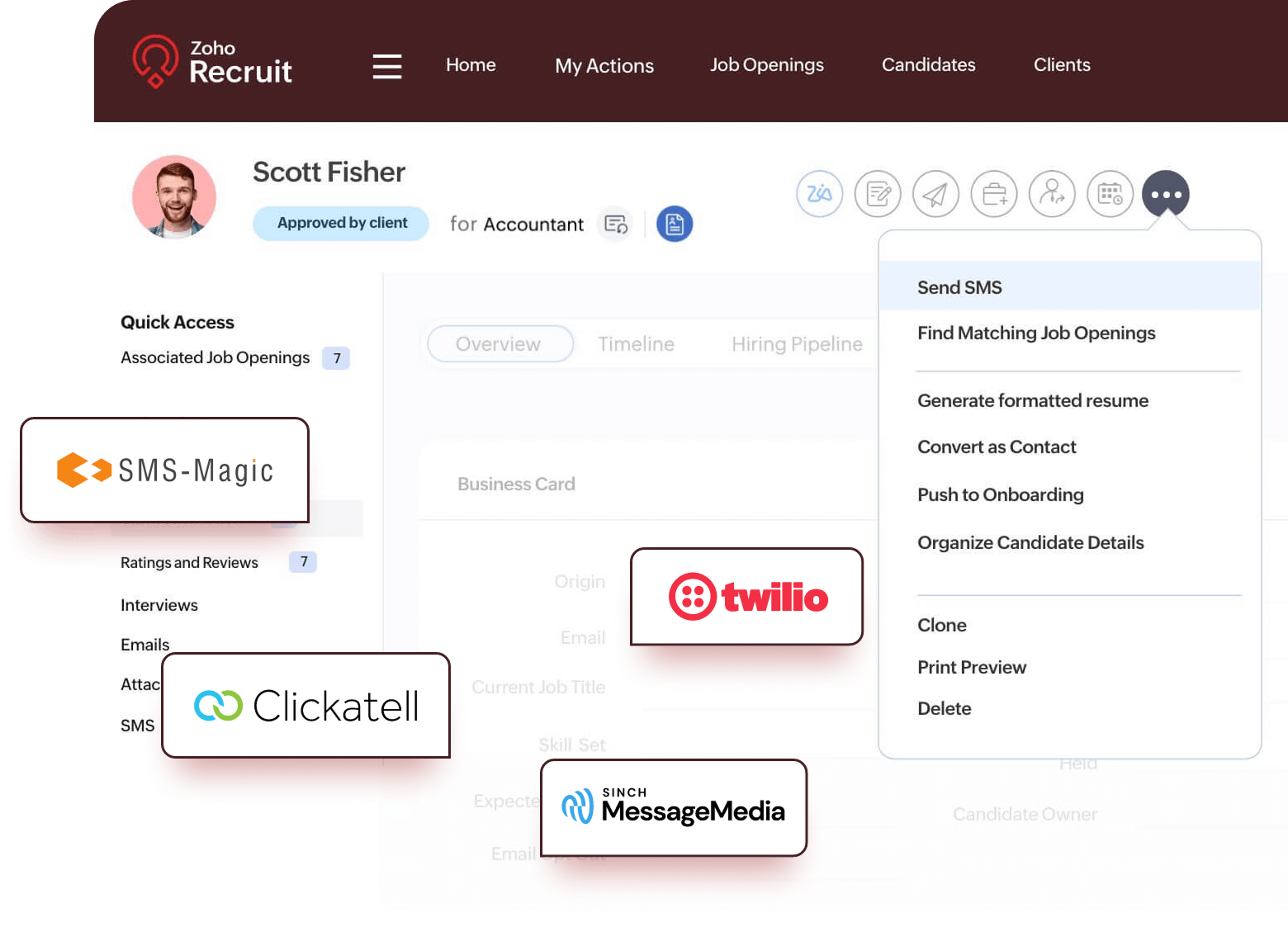This screenshot has height=941, width=1288.
Task: Select Send SMS from the menu
Action: 959,287
